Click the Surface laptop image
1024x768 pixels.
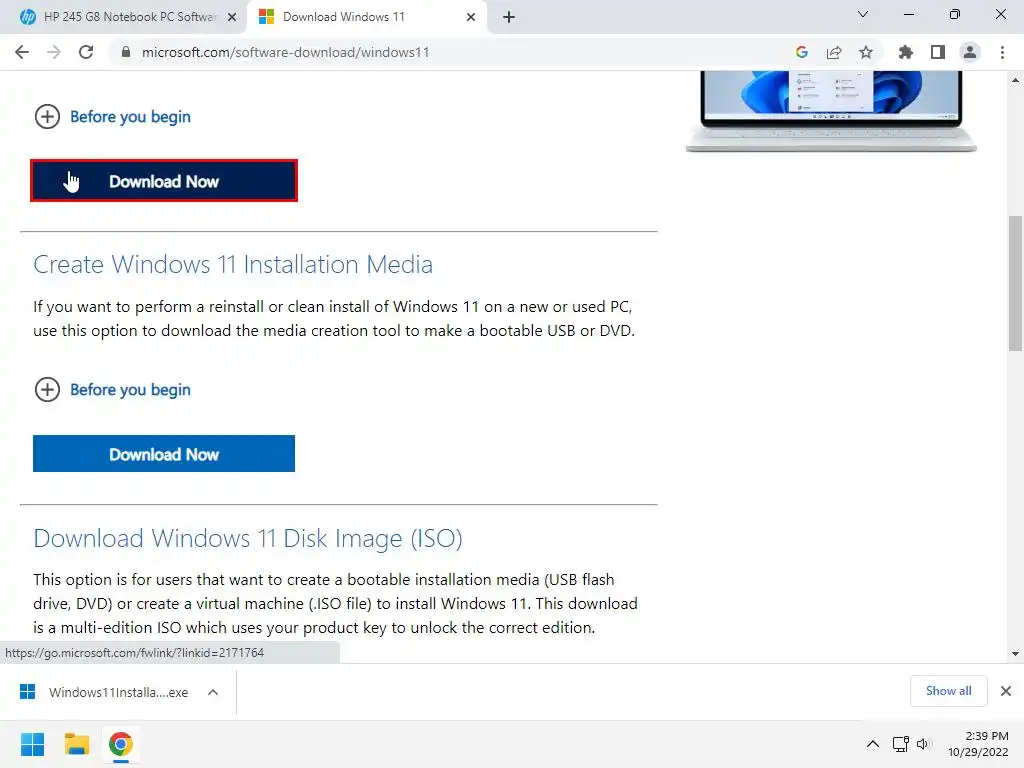pyautogui.click(x=831, y=111)
